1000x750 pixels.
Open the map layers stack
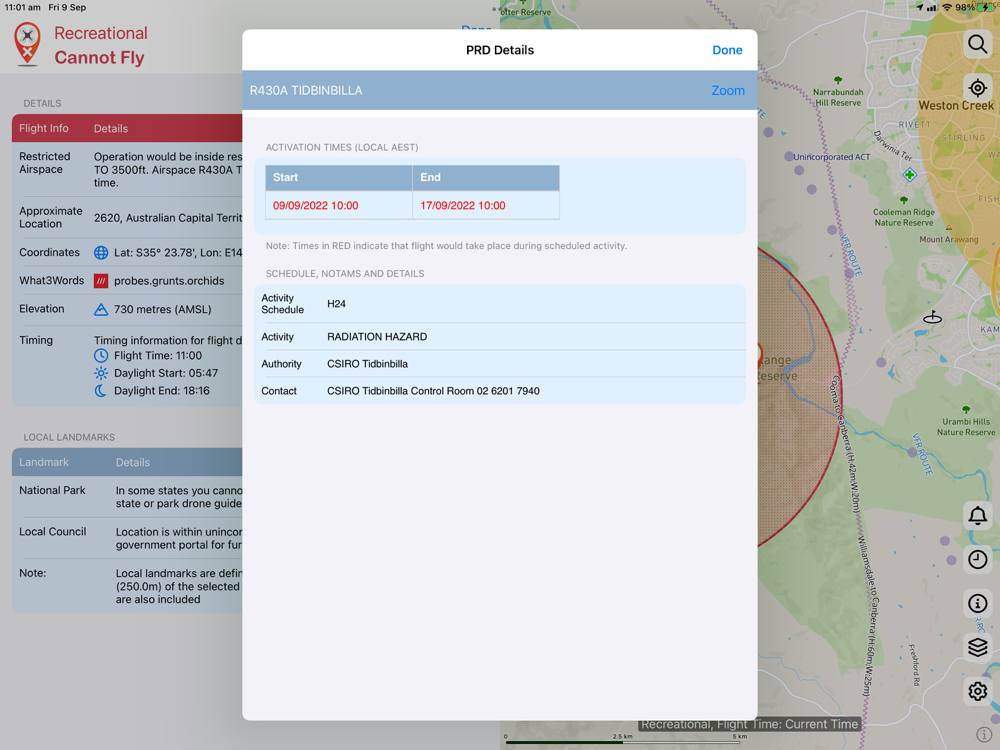click(x=977, y=647)
